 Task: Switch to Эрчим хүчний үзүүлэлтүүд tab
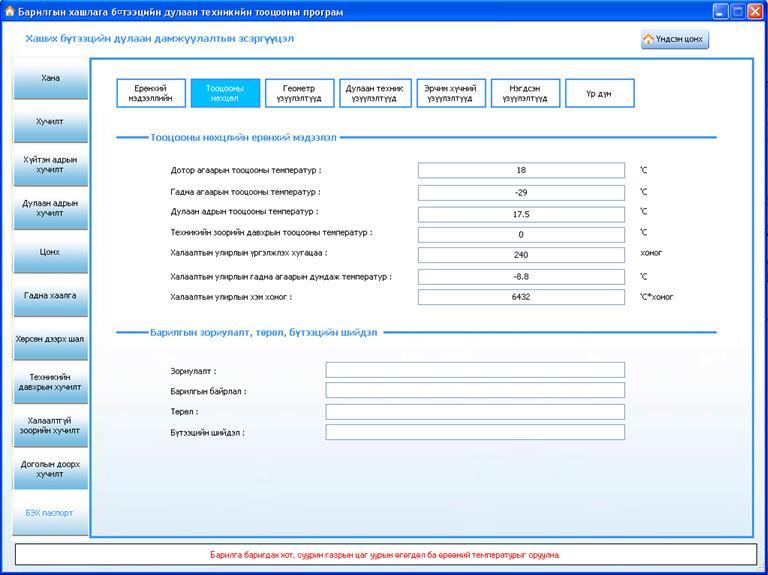(451, 93)
